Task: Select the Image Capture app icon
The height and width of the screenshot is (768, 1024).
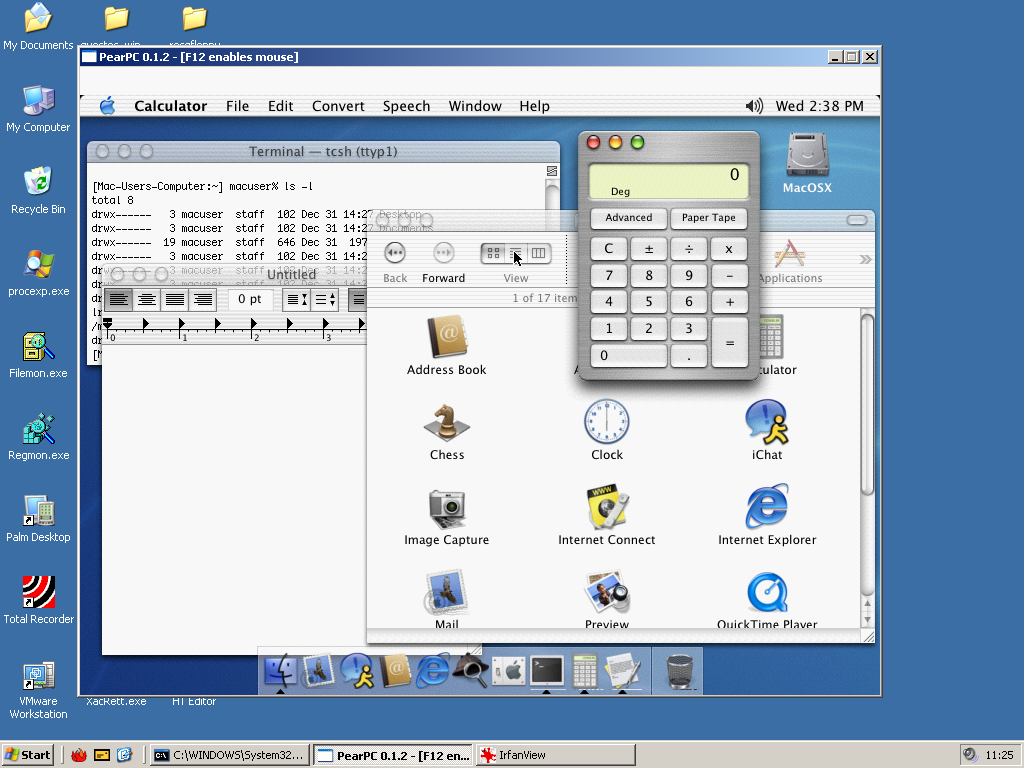Action: coord(446,509)
